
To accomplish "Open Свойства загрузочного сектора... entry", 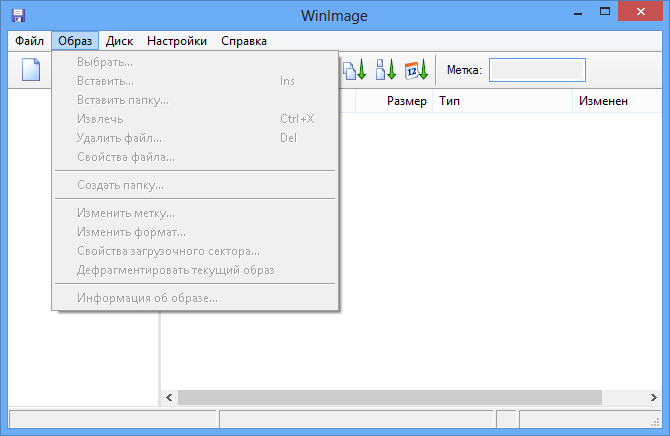I will (x=195, y=251).
